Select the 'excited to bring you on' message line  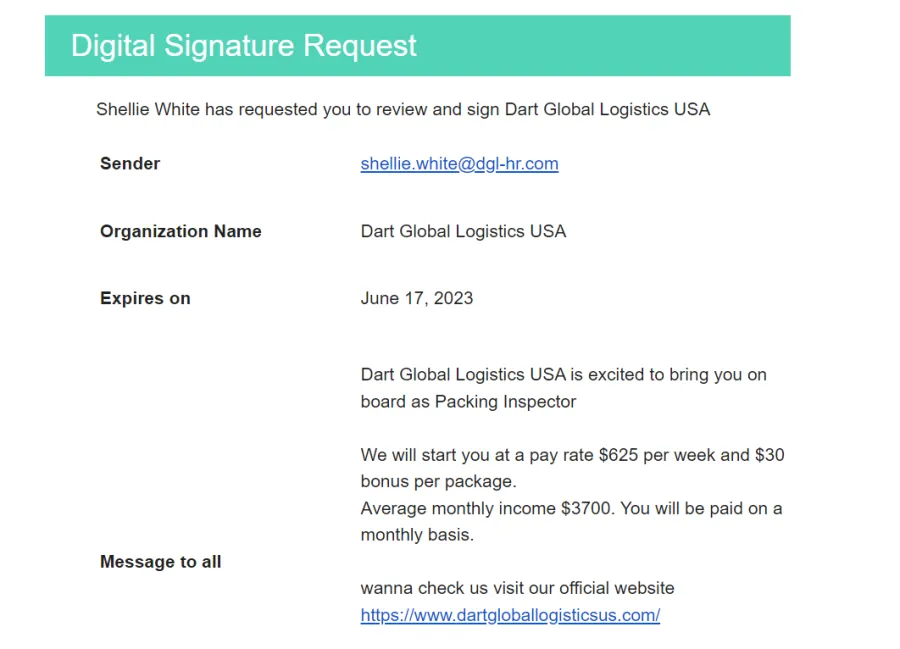coord(564,375)
